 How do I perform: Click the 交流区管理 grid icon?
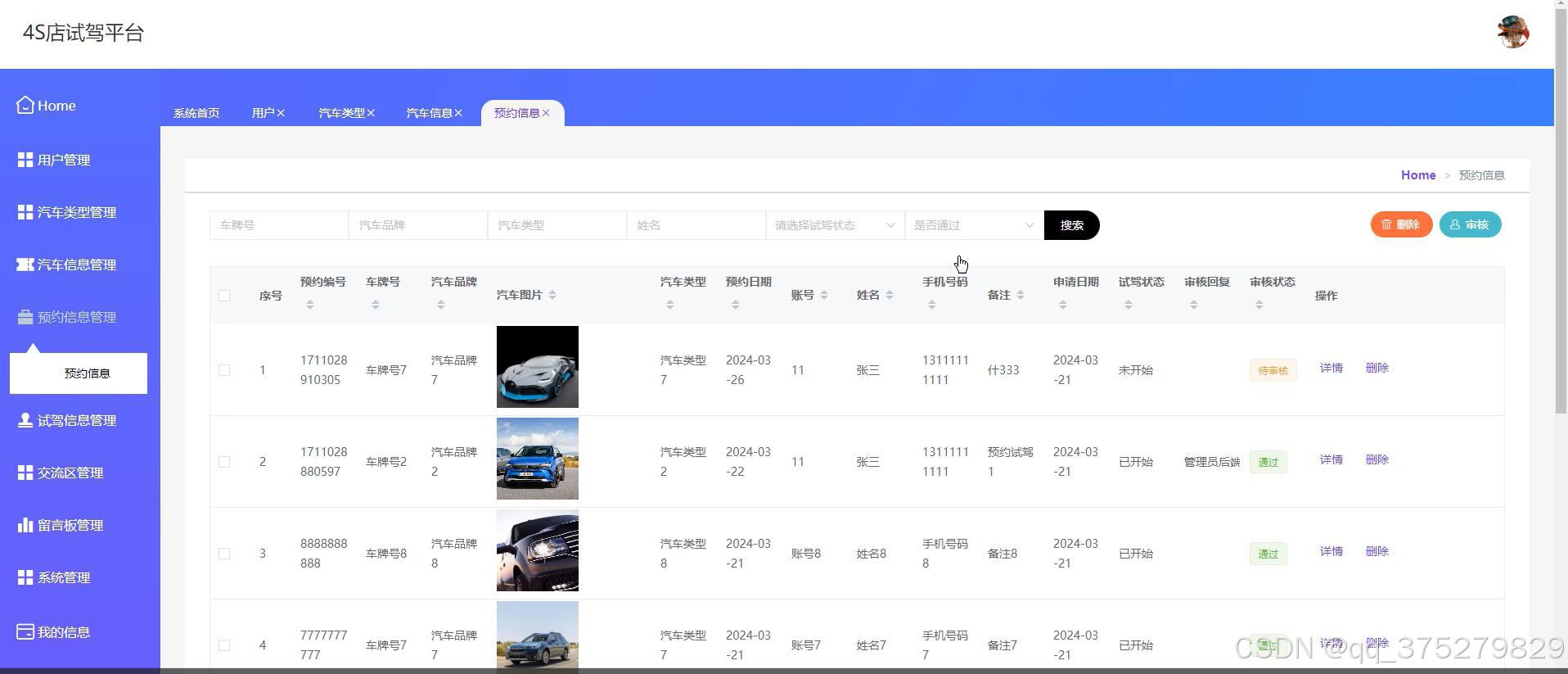tap(25, 473)
